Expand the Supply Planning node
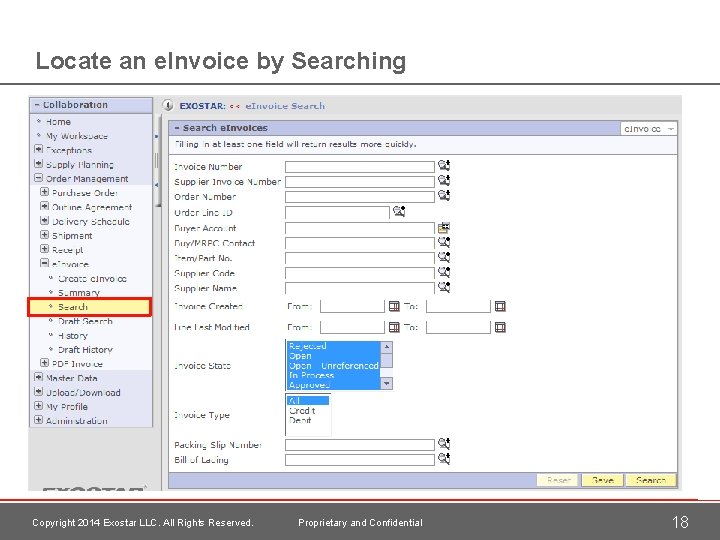Screen dimensions: 720x540 pos(39,163)
